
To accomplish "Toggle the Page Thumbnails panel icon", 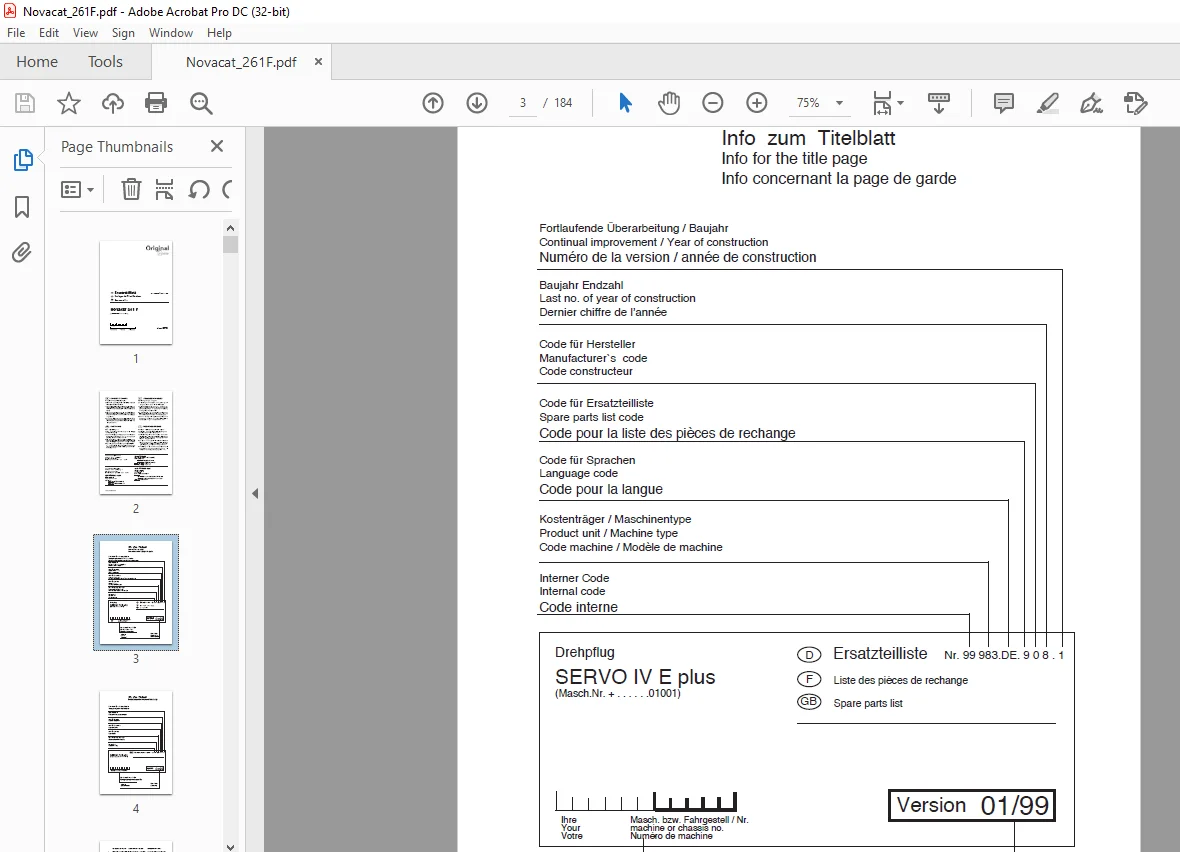I will click(x=23, y=160).
